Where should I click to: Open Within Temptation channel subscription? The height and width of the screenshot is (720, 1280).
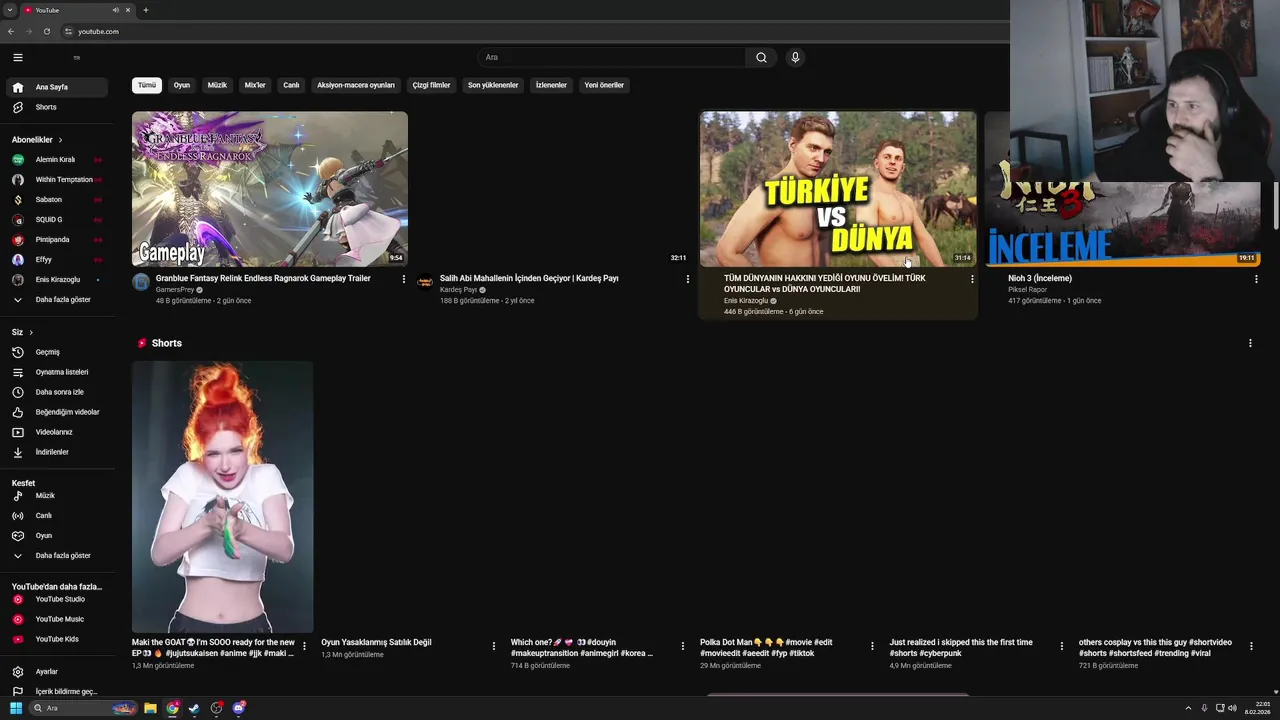pos(57,180)
